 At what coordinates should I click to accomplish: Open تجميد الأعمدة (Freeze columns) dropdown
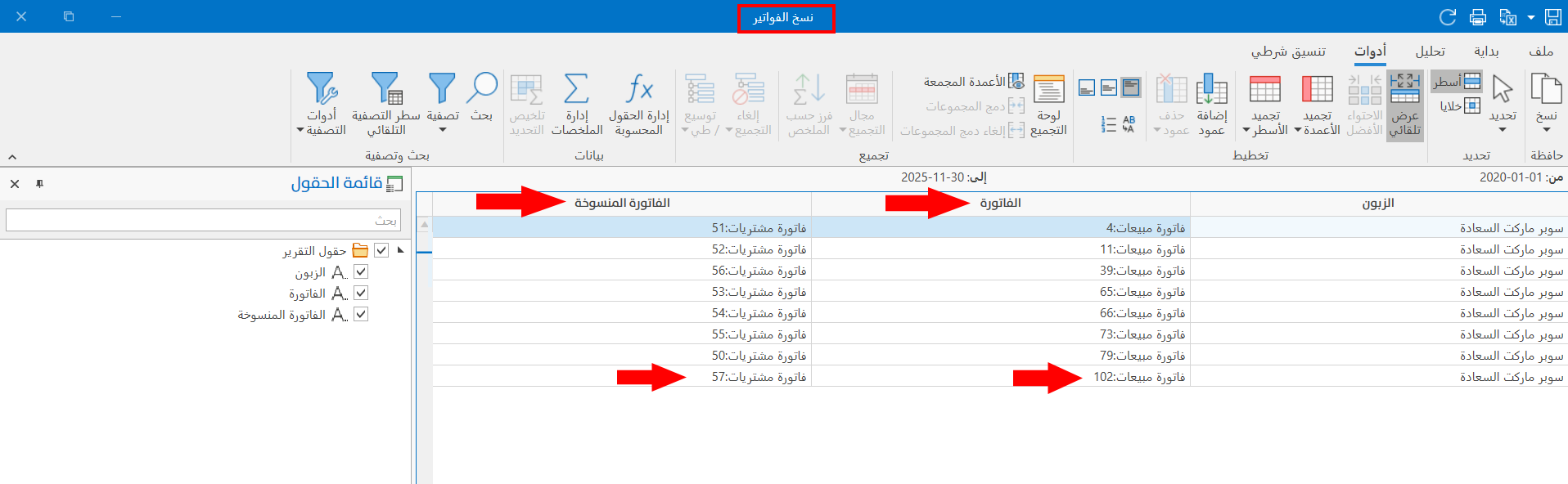[1317, 105]
